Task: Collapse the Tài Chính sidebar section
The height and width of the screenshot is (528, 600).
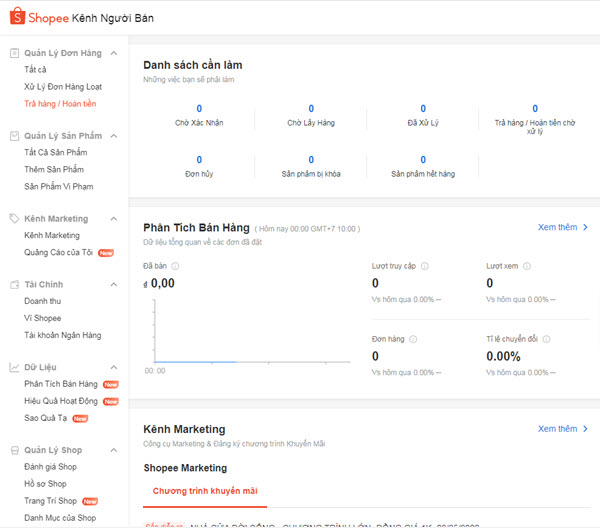Action: pyautogui.click(x=113, y=284)
